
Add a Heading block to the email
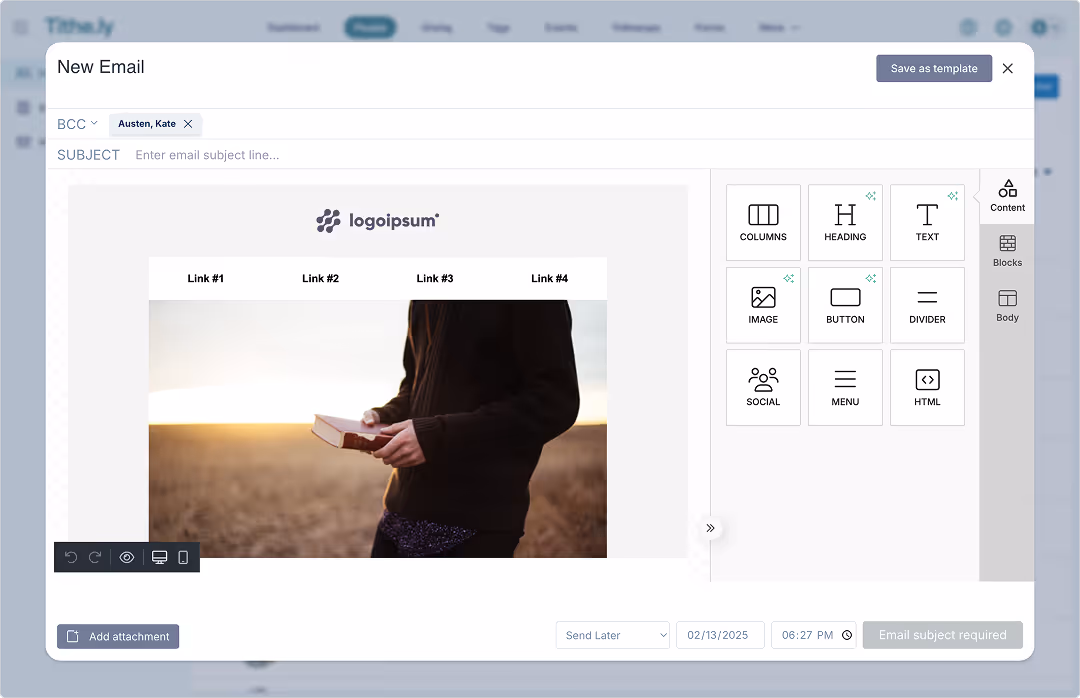pos(845,221)
